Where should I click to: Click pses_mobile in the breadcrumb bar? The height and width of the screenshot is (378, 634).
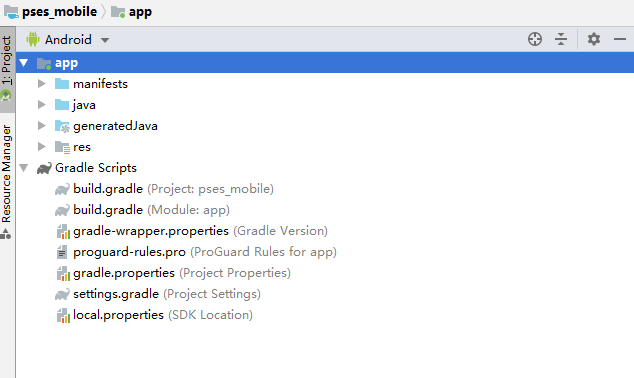59,12
